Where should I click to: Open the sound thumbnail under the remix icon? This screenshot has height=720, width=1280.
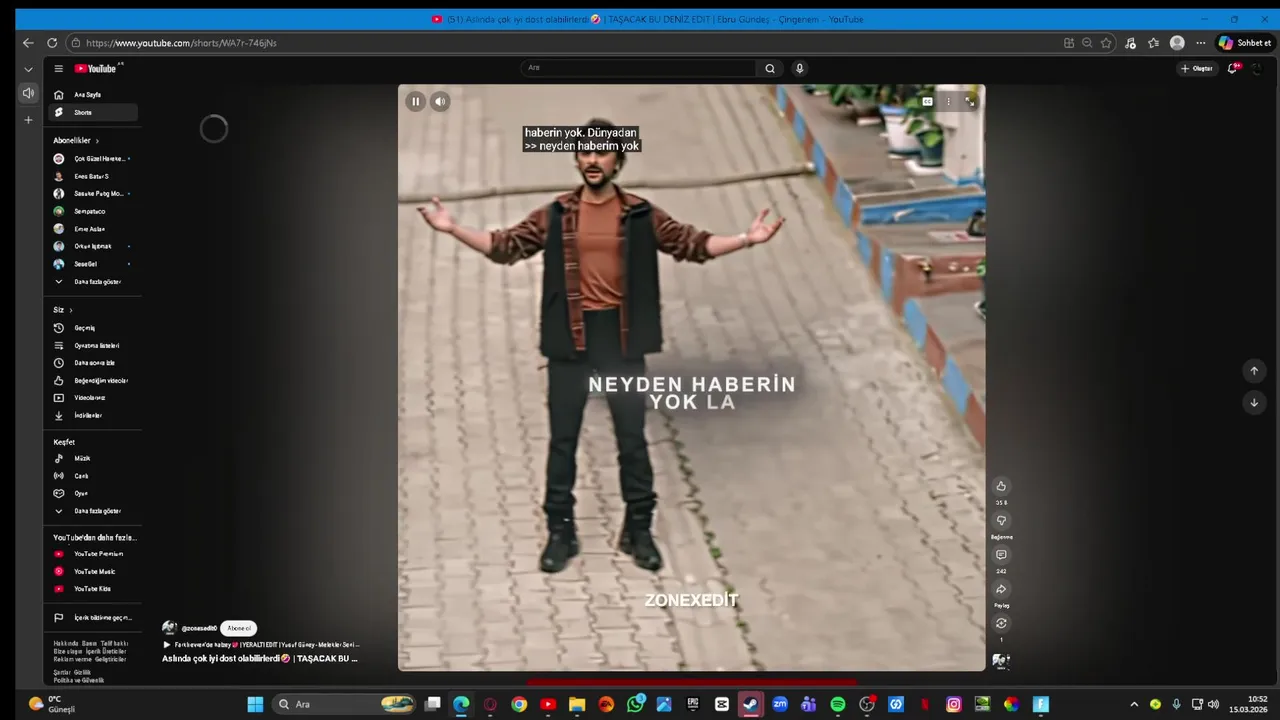[1001, 661]
